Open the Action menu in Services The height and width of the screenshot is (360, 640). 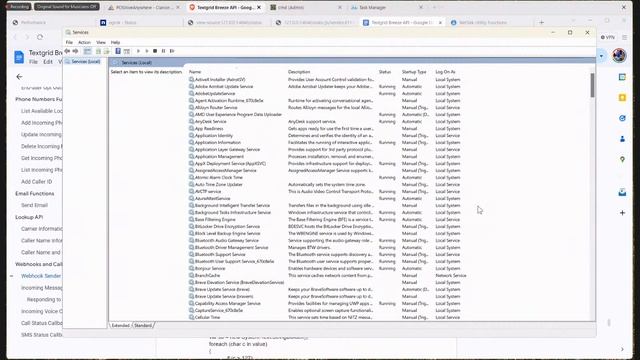tap(84, 42)
